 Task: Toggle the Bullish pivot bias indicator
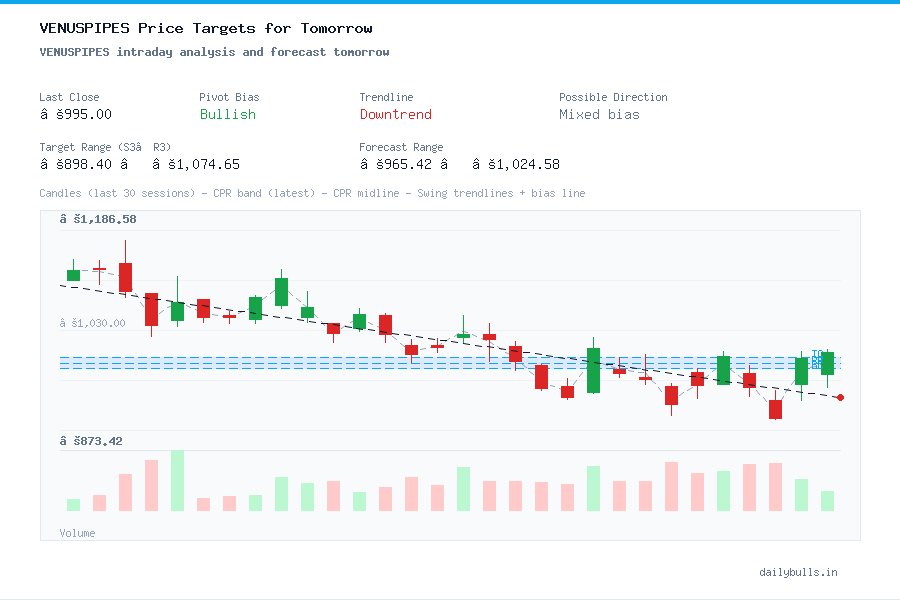pyautogui.click(x=227, y=115)
